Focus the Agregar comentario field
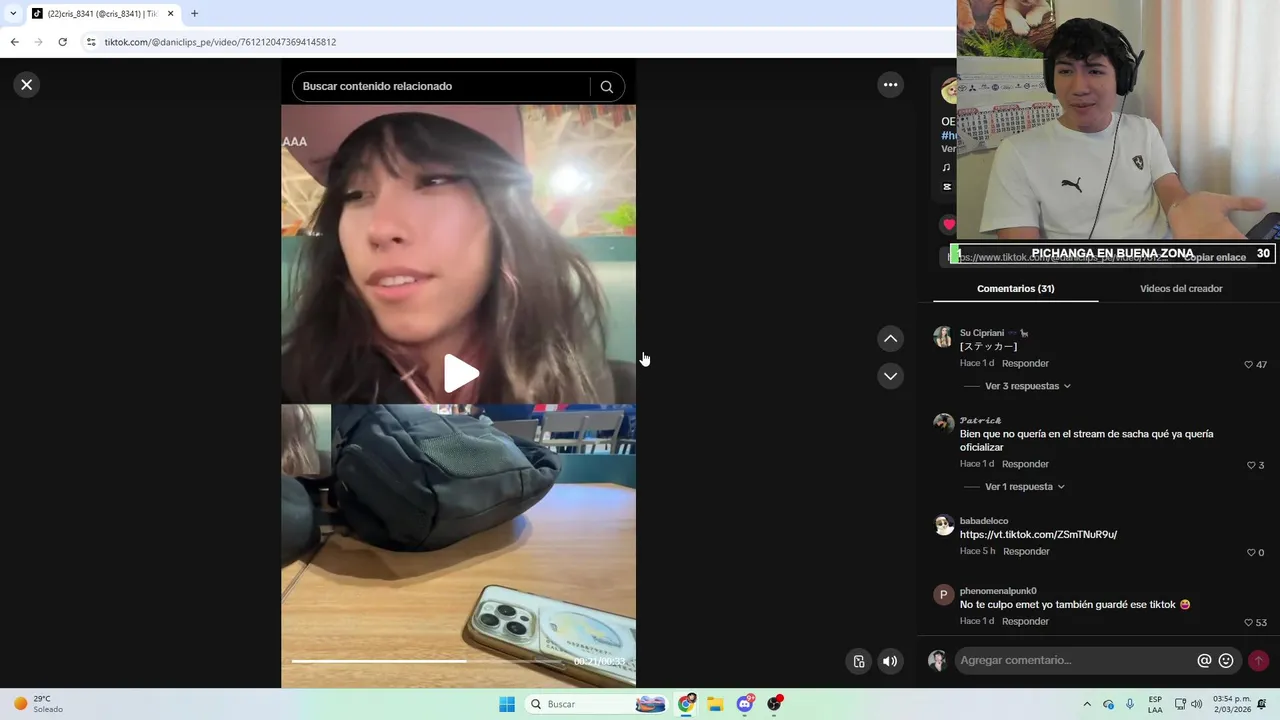Screen dimensions: 1280x720 (1075, 661)
